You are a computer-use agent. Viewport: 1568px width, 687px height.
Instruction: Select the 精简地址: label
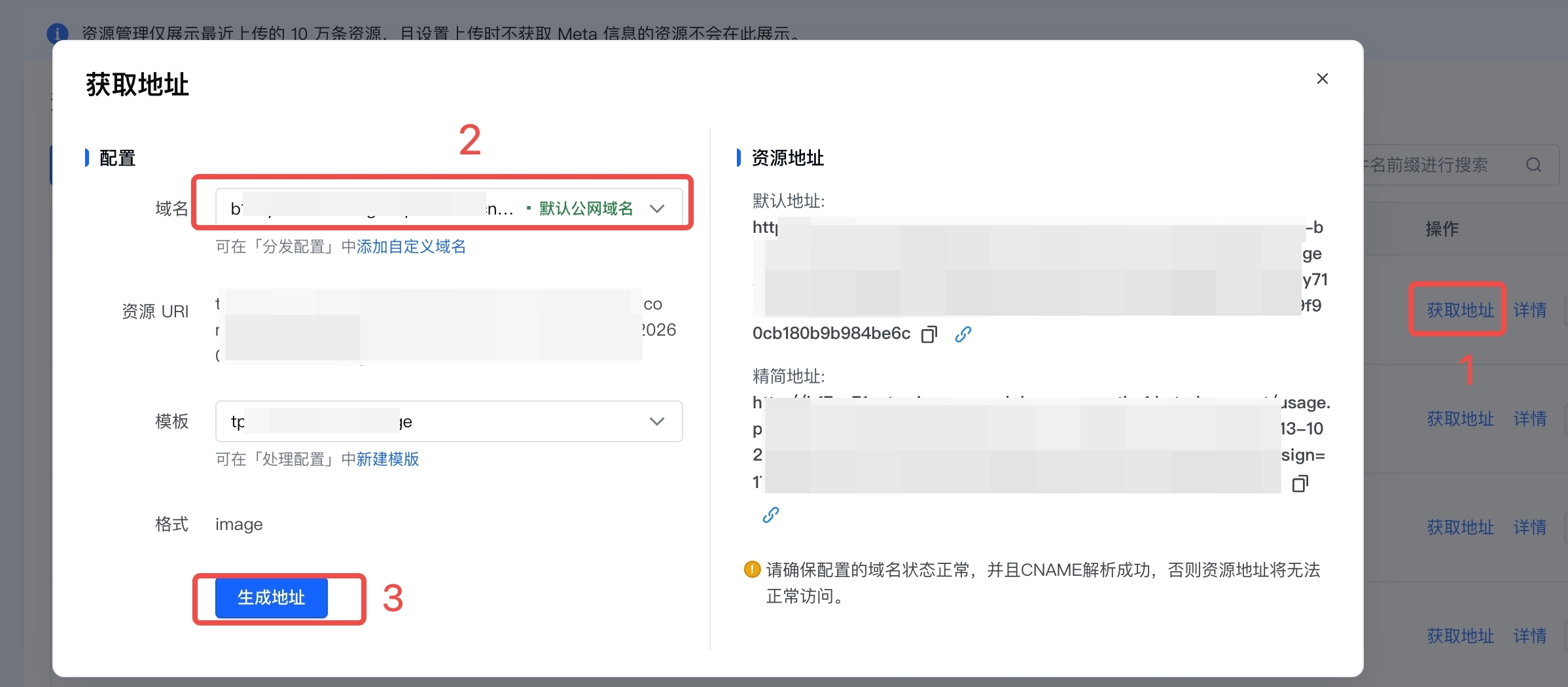pyautogui.click(x=789, y=376)
